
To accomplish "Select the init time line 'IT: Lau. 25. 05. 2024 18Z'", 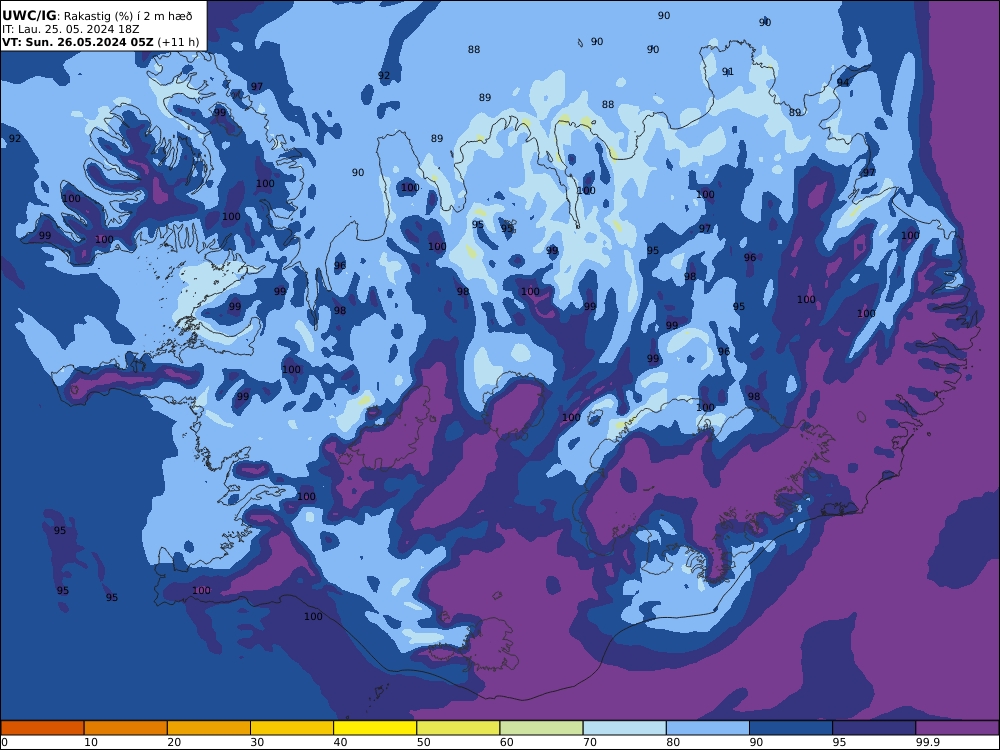I will pyautogui.click(x=71, y=29).
